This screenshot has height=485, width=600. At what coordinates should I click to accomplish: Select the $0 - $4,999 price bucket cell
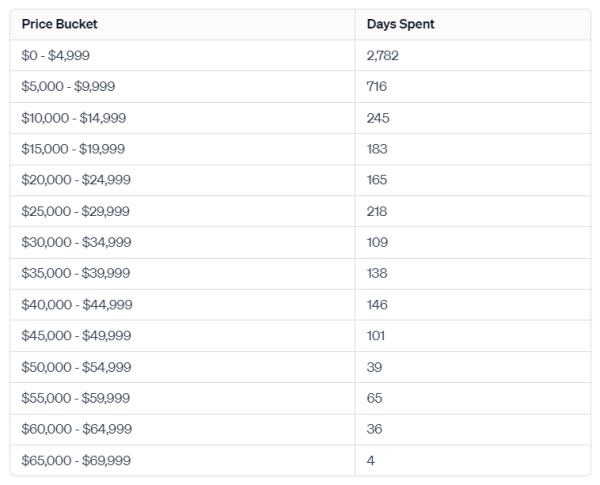pos(62,56)
